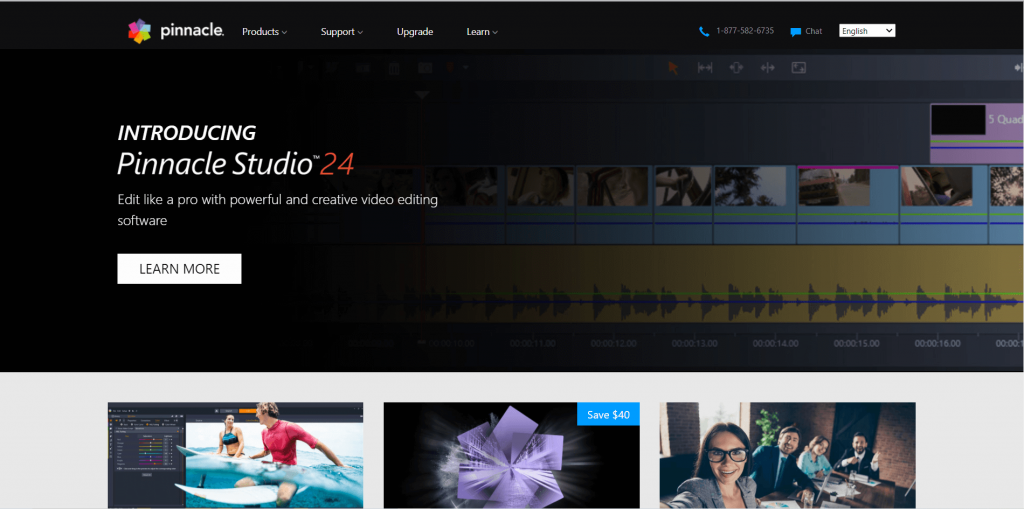Expand the Support menu
The image size is (1024, 509).
tap(342, 32)
